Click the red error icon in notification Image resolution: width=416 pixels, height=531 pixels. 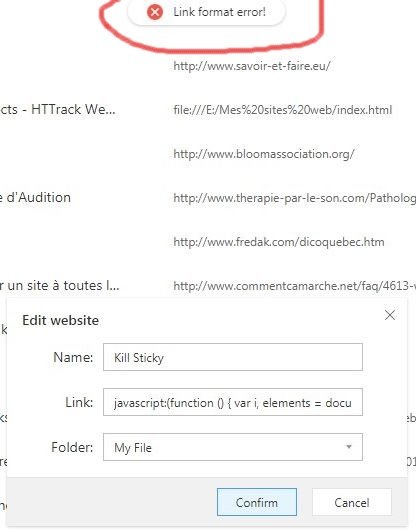(x=155, y=12)
